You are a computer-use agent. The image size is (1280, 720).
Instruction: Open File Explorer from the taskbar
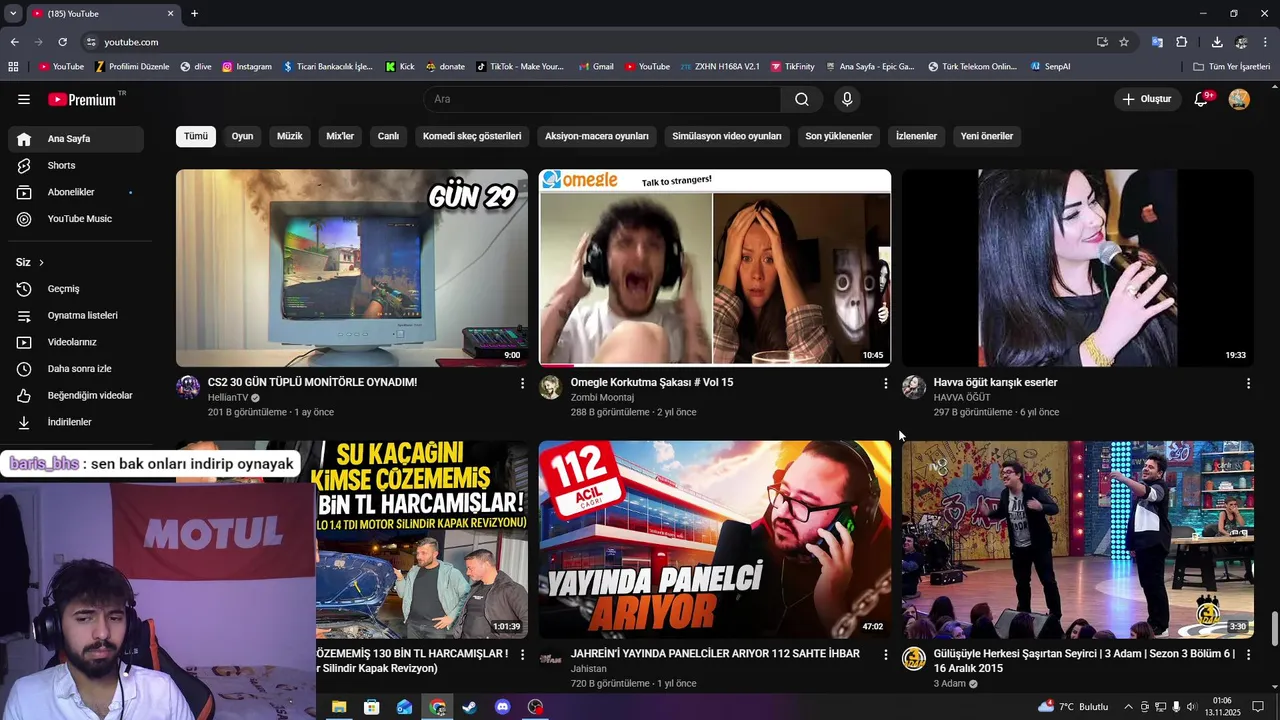pos(339,707)
